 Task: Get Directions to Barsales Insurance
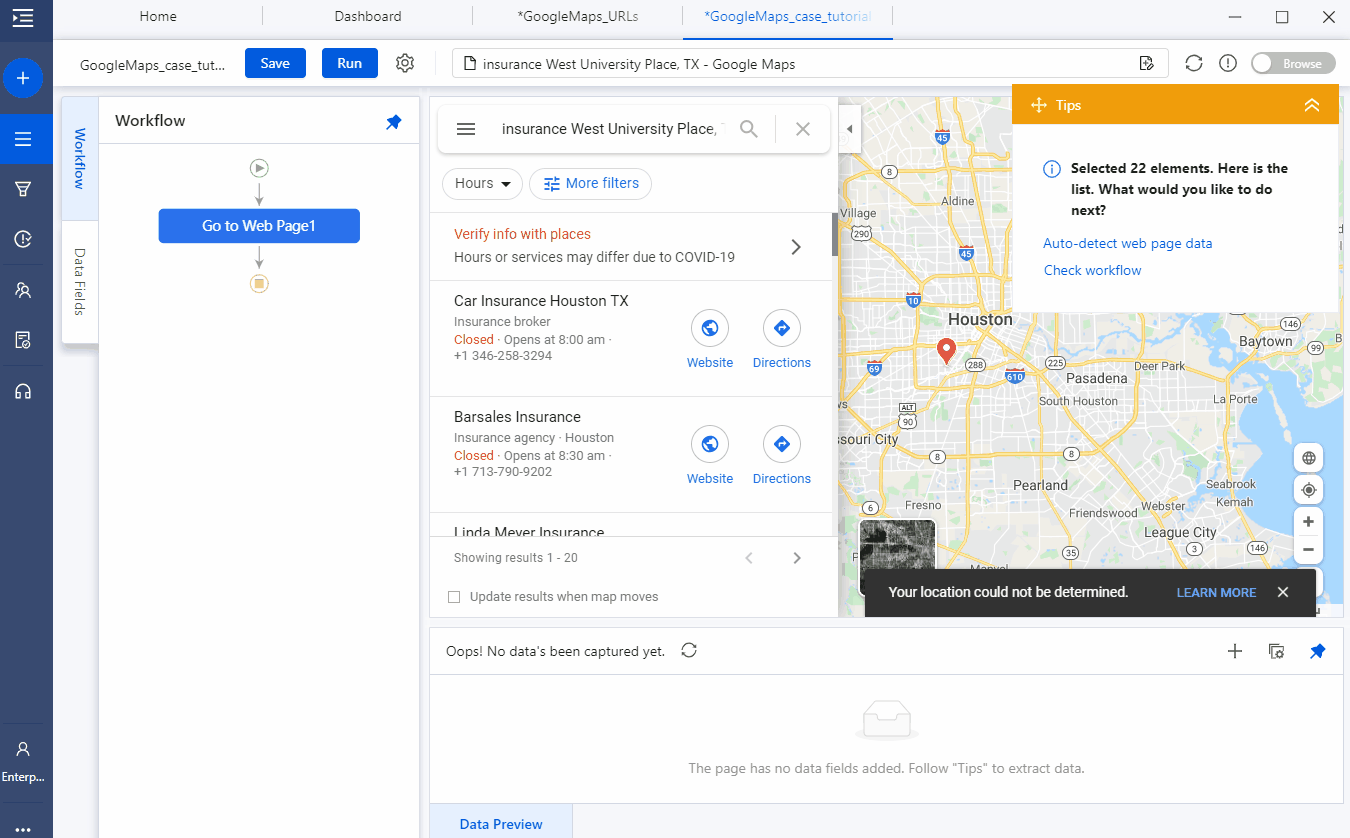pyautogui.click(x=782, y=456)
